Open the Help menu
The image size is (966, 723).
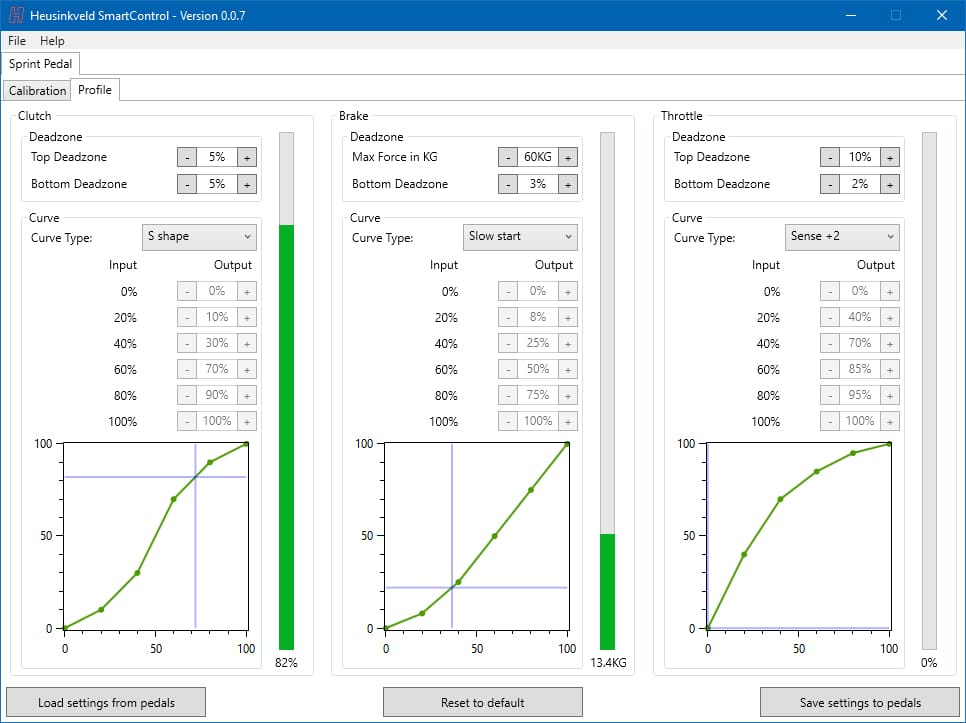pyautogui.click(x=52, y=41)
